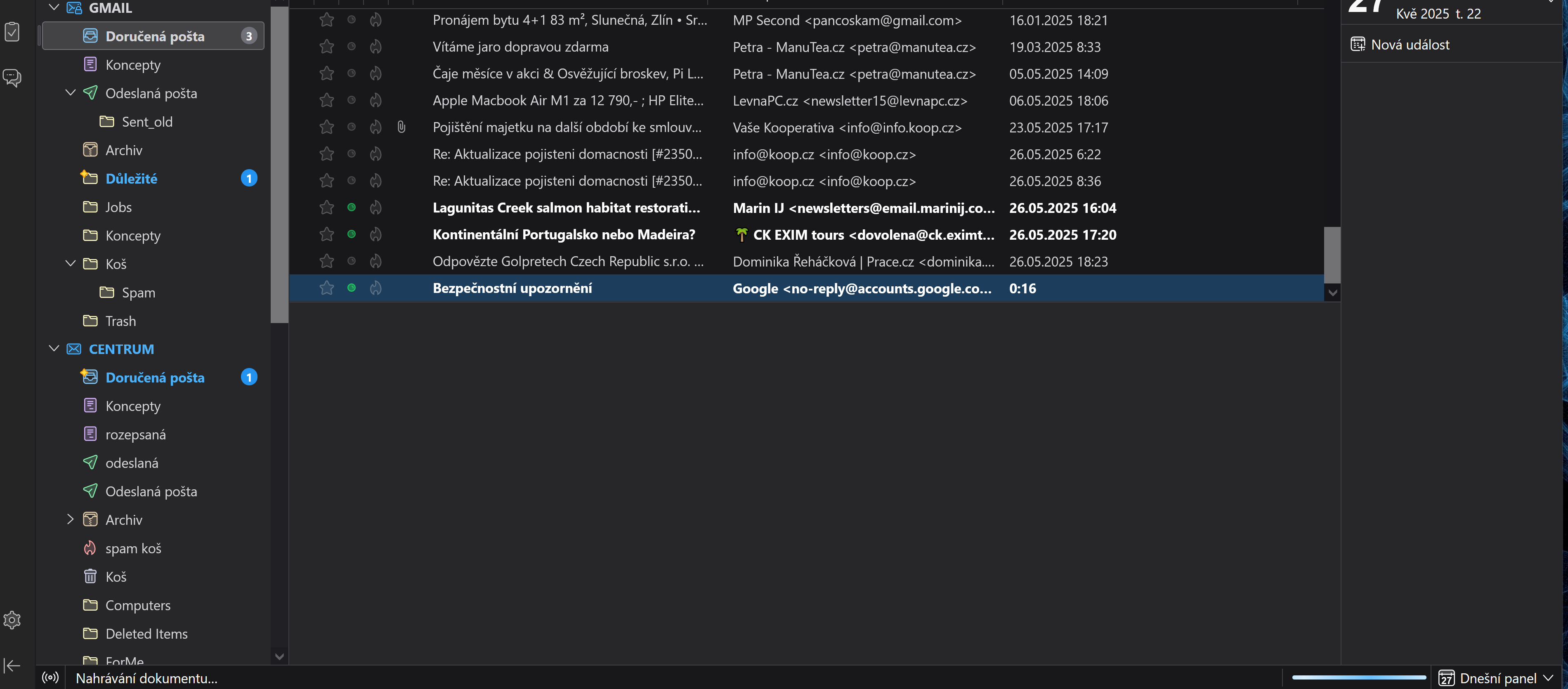Click the Dnešní panel button label
Screen dimensions: 1568x689
coord(1498,678)
